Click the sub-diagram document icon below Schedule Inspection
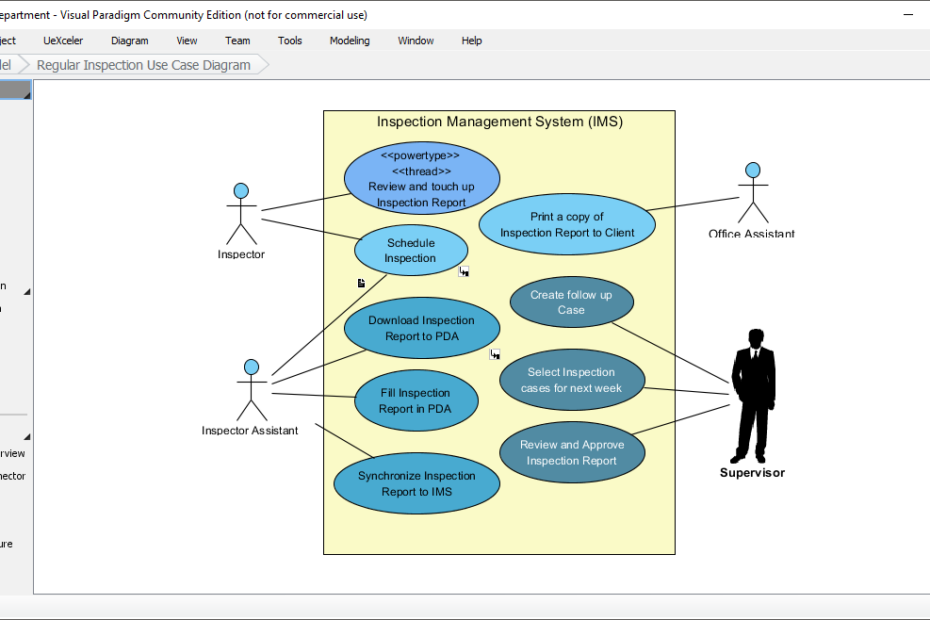930x620 pixels. click(360, 282)
